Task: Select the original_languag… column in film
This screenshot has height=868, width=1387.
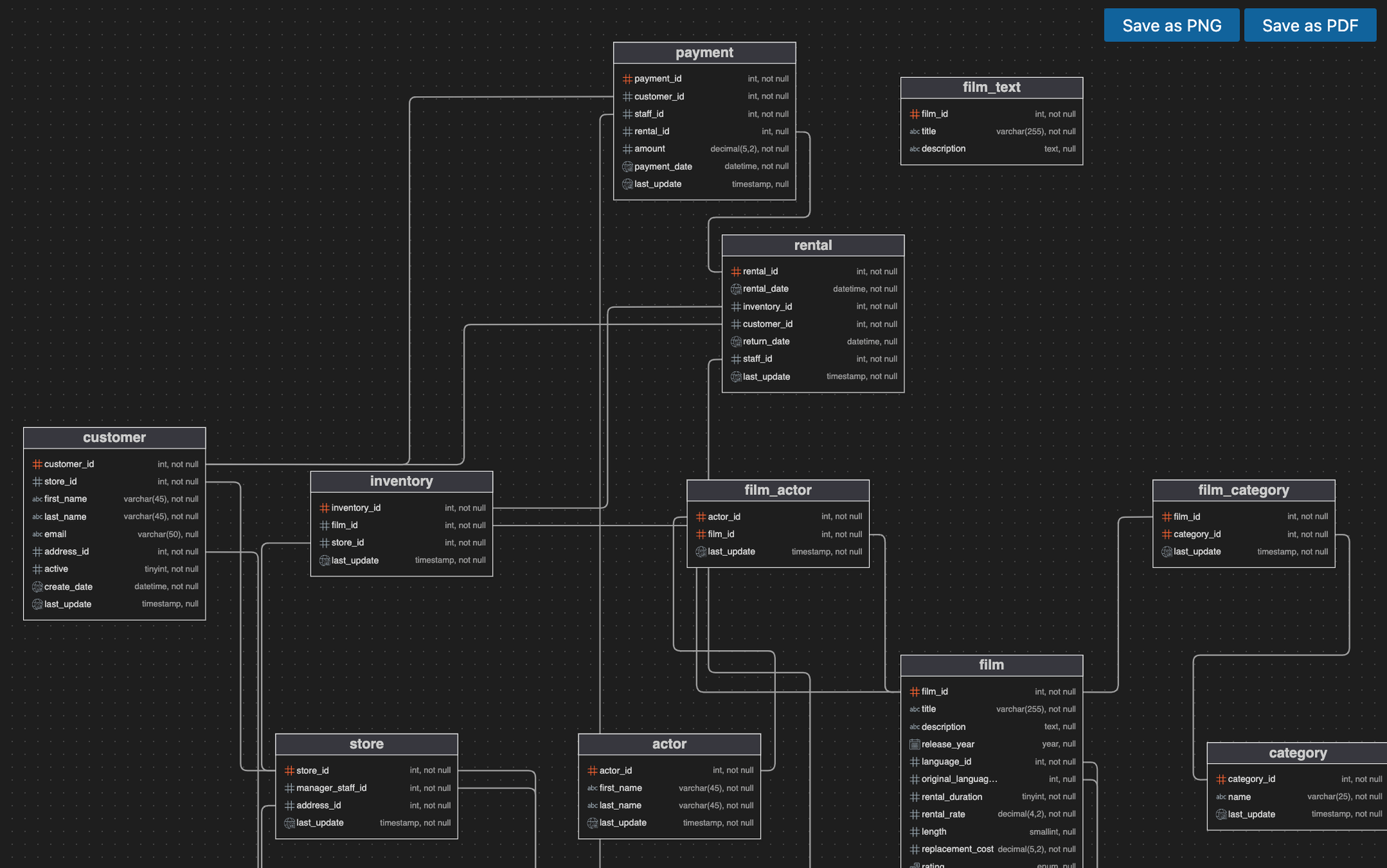Action: (991, 779)
